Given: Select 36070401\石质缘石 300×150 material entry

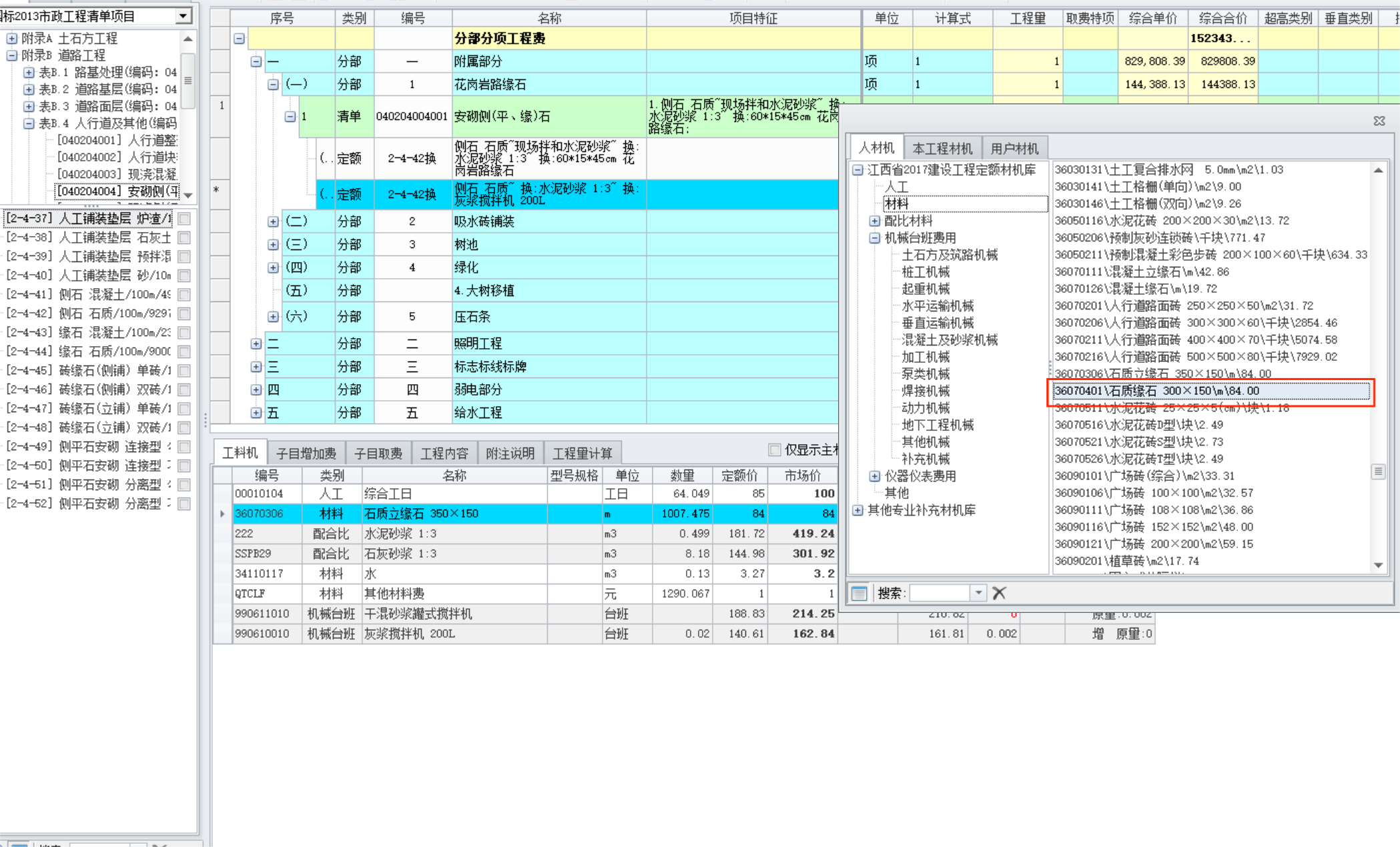Looking at the screenshot, I should click(1211, 391).
